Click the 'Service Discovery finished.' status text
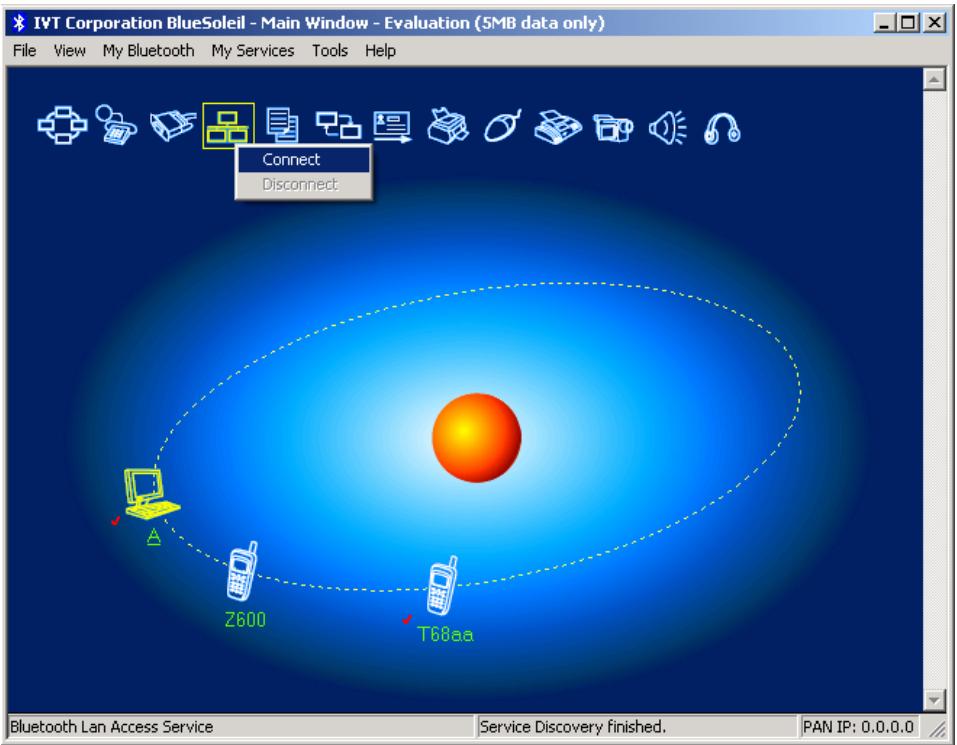 click(x=572, y=727)
